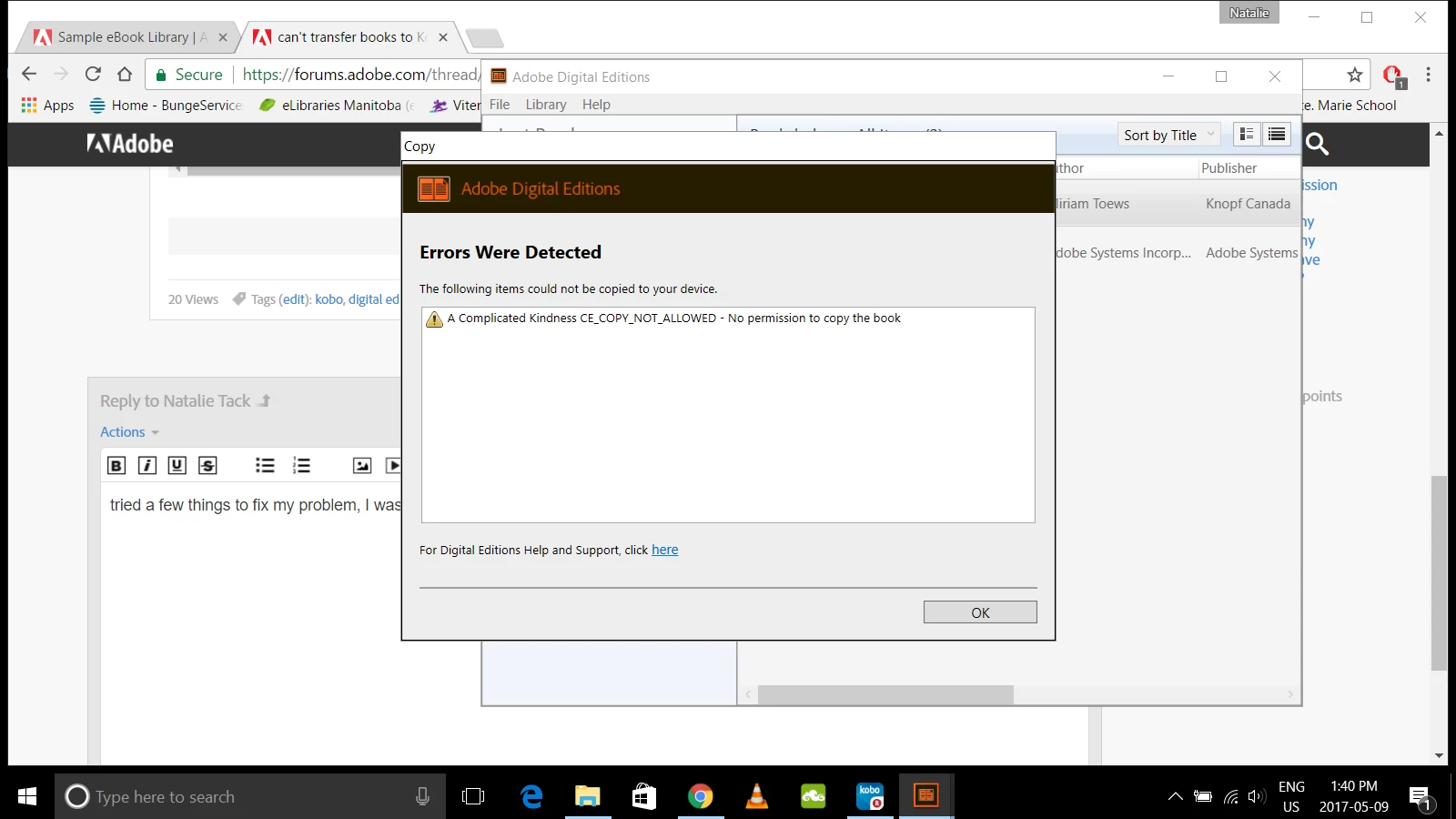This screenshot has width=1456, height=819.
Task: Click OK in the Errors Were Detected dialog
Action: click(x=980, y=612)
